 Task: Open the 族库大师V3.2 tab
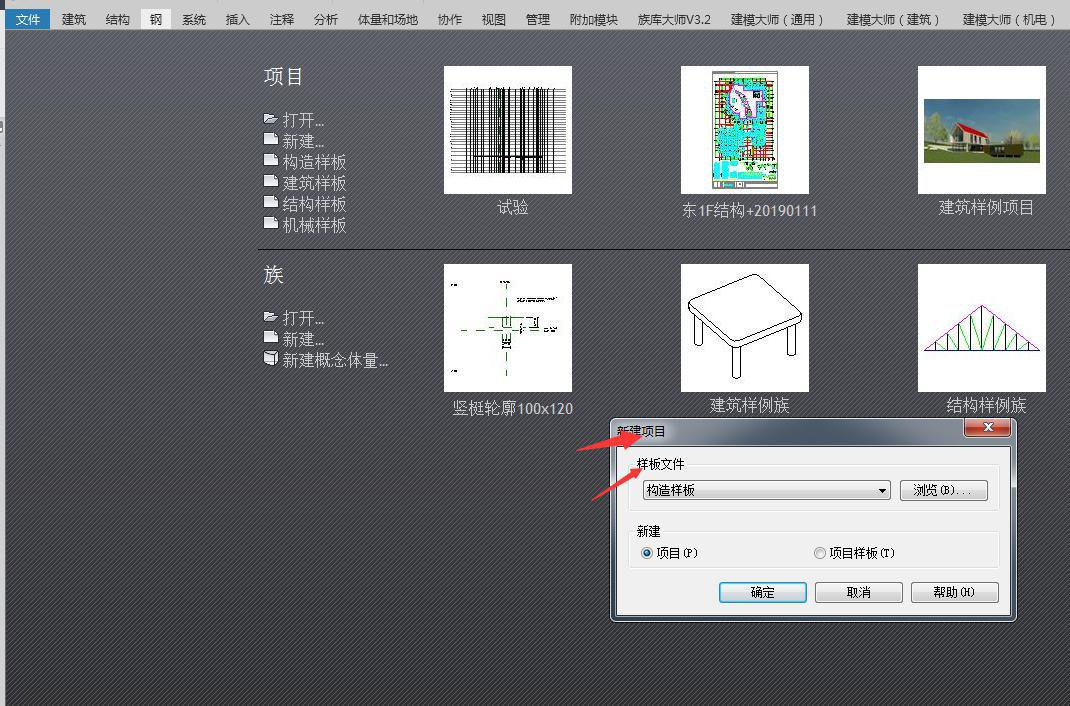click(x=674, y=19)
